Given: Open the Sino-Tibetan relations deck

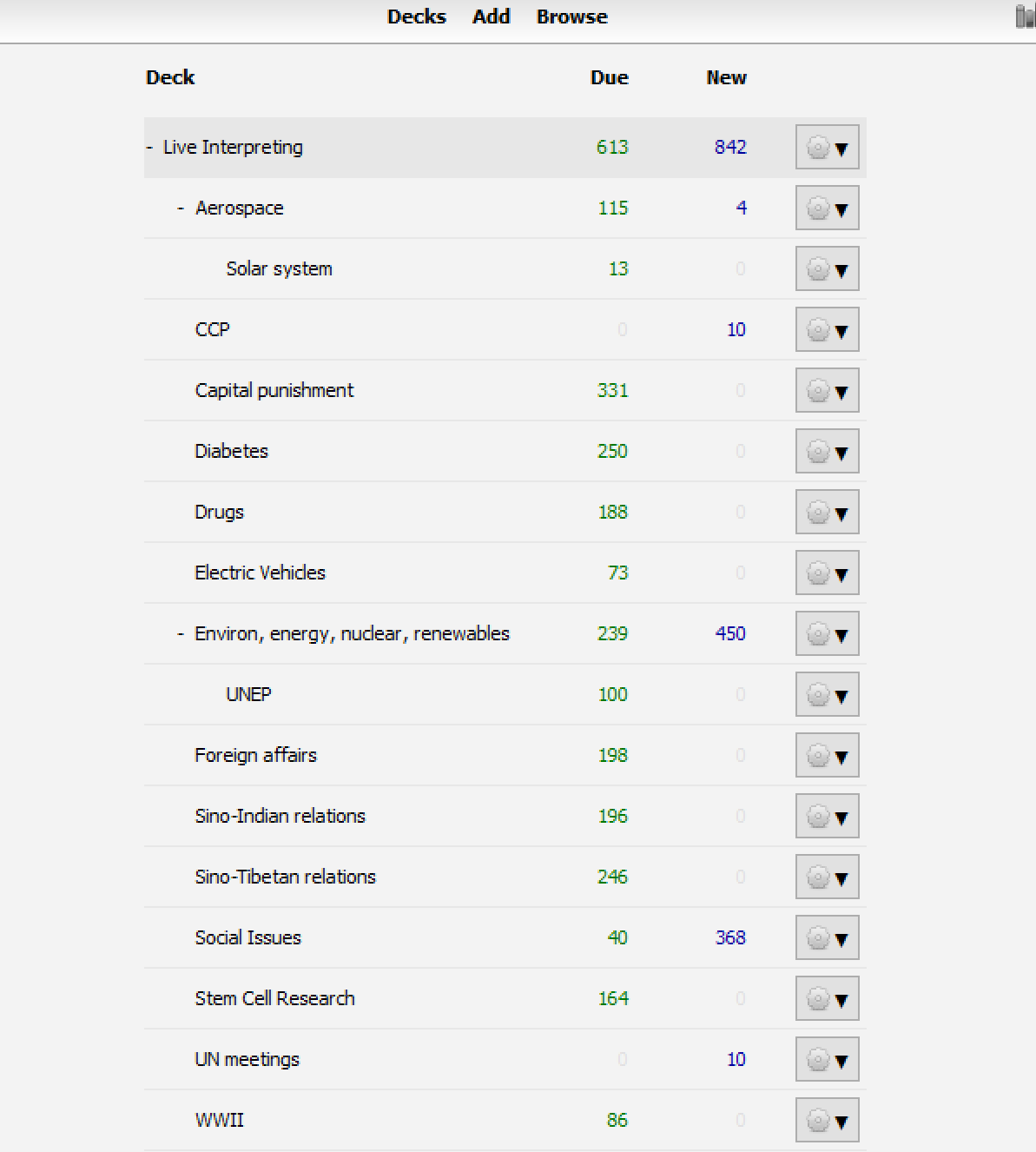Looking at the screenshot, I should [285, 877].
